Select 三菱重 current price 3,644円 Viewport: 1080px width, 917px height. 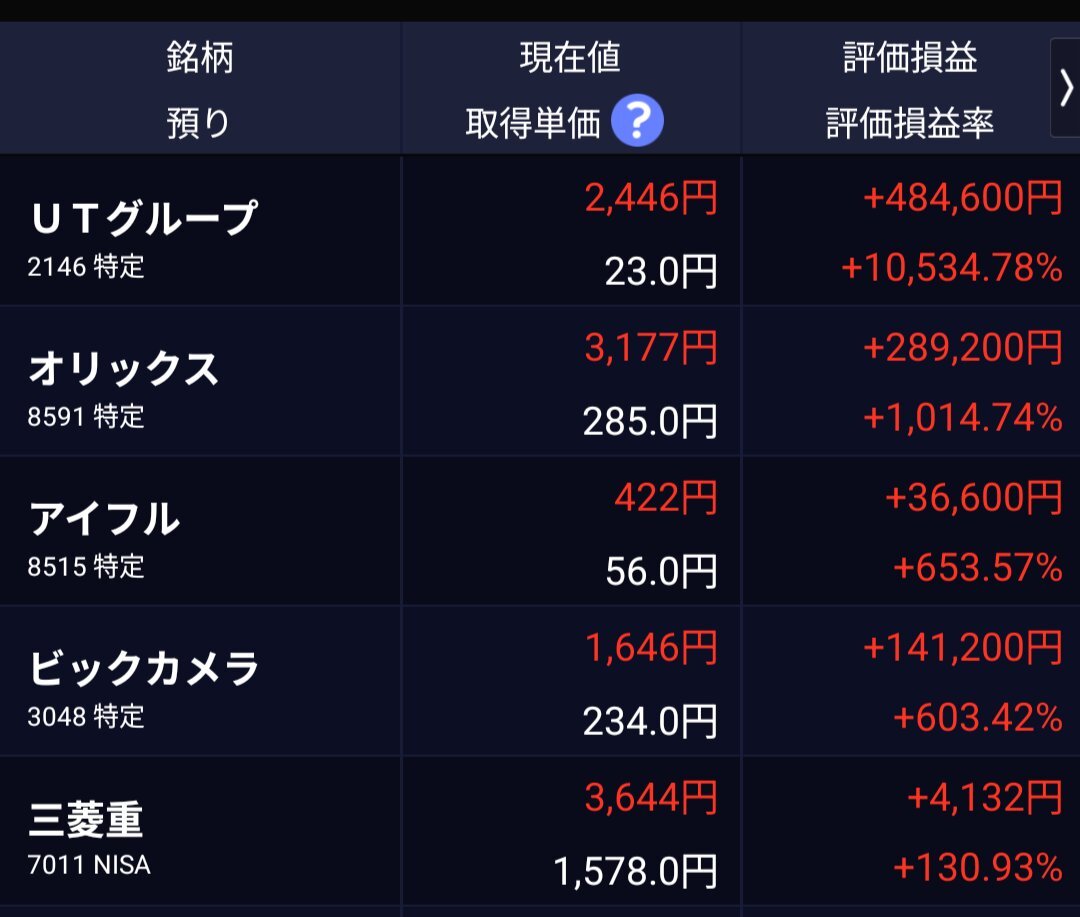pos(651,797)
